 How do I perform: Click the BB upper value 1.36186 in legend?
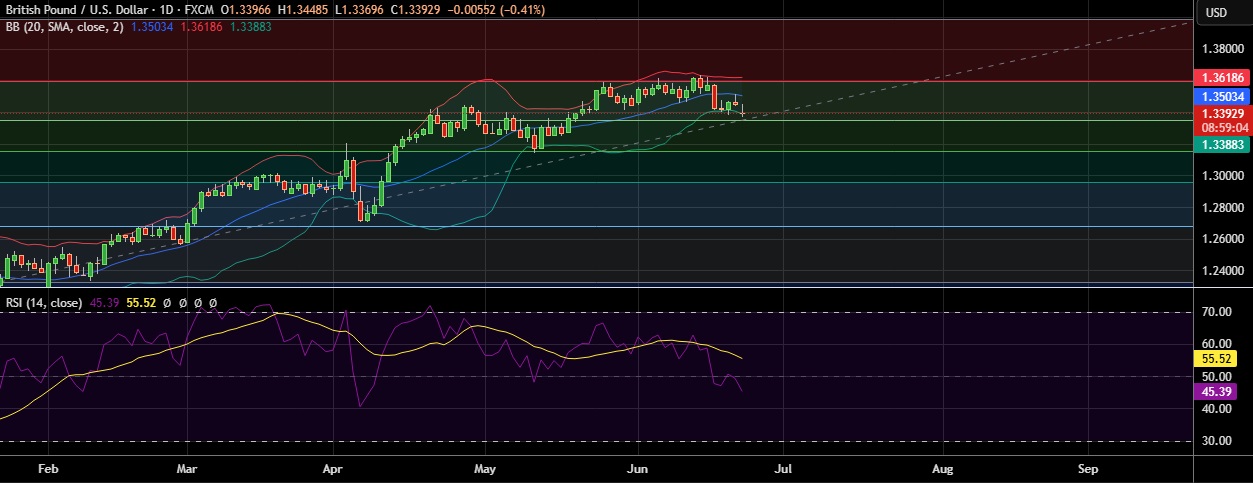[x=202, y=27]
